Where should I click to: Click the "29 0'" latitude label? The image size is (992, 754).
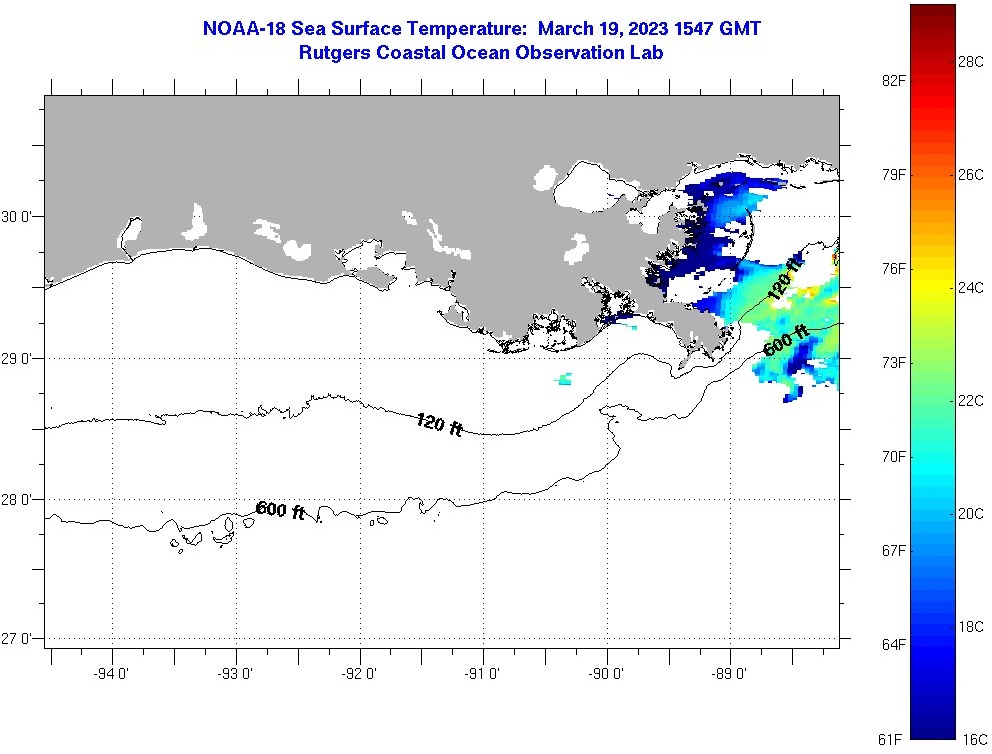click(x=15, y=359)
